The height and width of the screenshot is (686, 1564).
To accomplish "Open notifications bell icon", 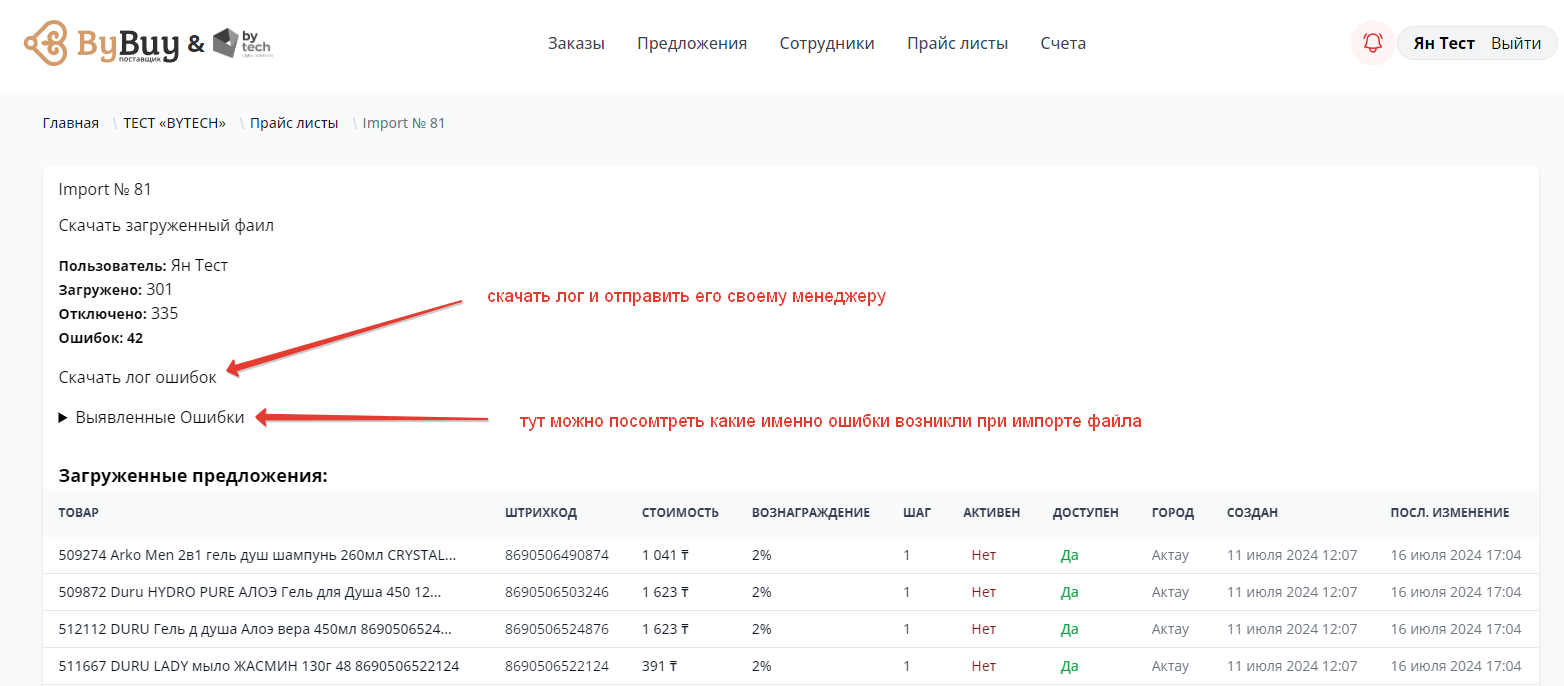I will [1372, 43].
